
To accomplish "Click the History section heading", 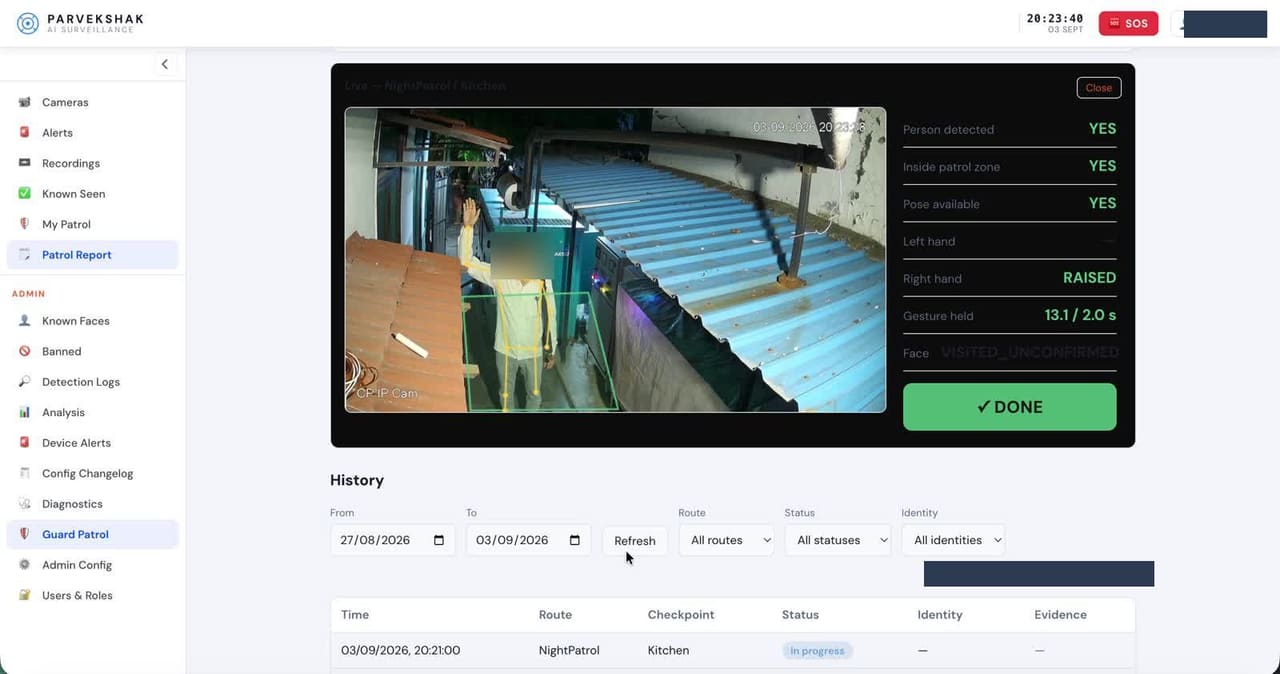I will [357, 480].
